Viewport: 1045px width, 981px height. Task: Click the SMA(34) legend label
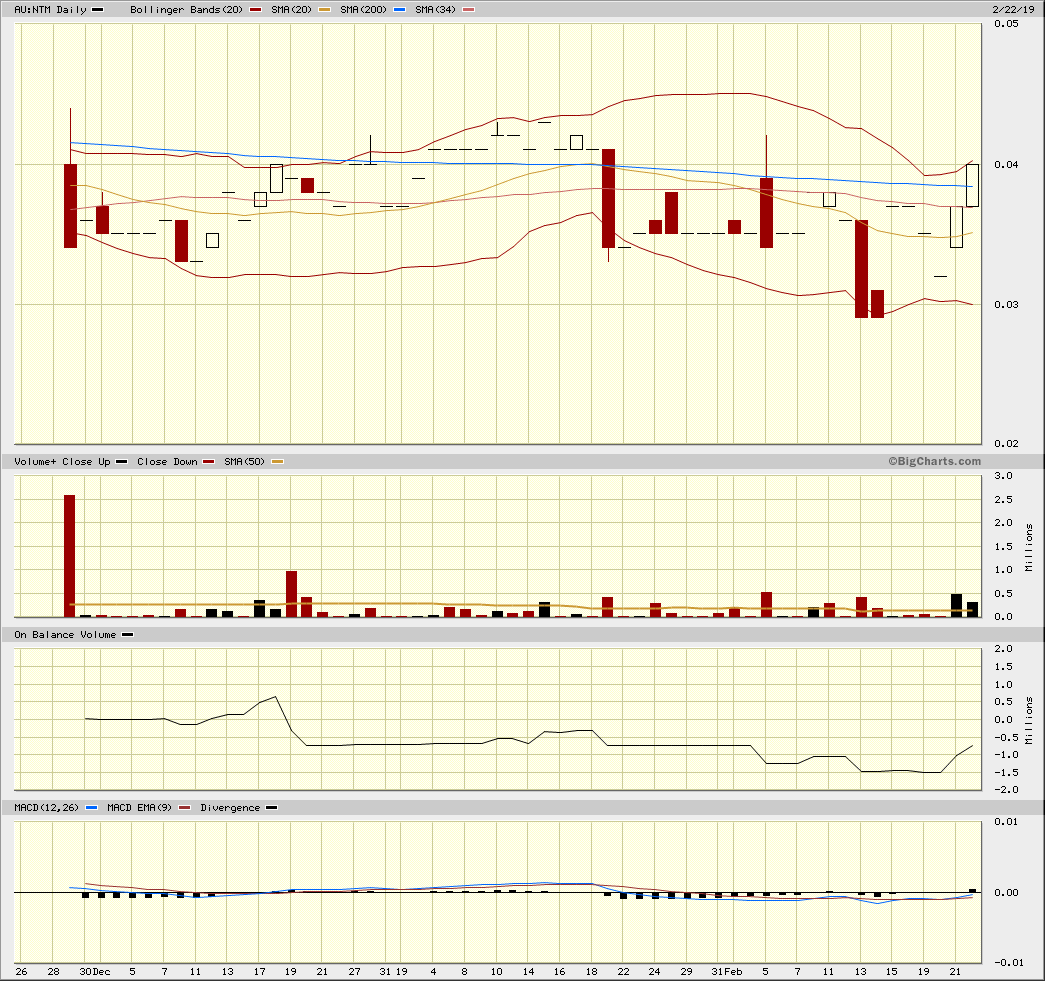click(435, 9)
